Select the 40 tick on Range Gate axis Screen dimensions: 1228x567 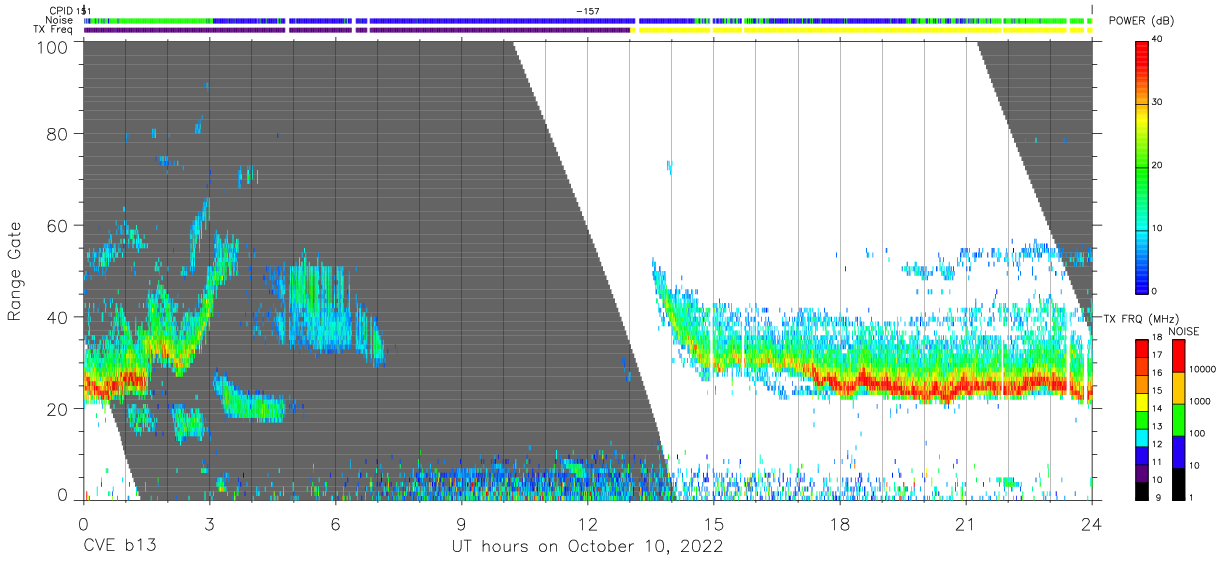point(59,317)
